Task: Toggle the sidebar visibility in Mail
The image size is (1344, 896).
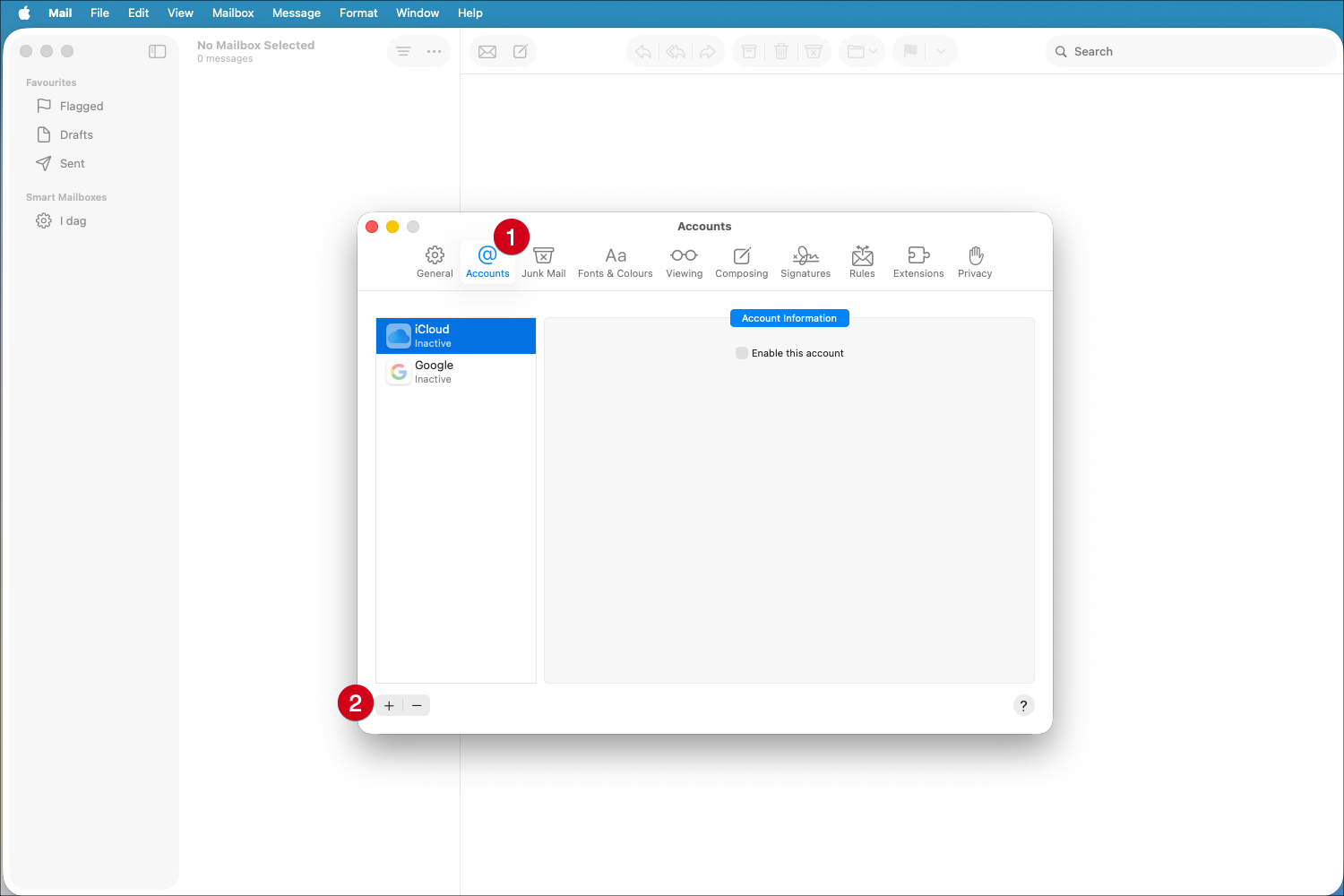Action: pos(157,51)
